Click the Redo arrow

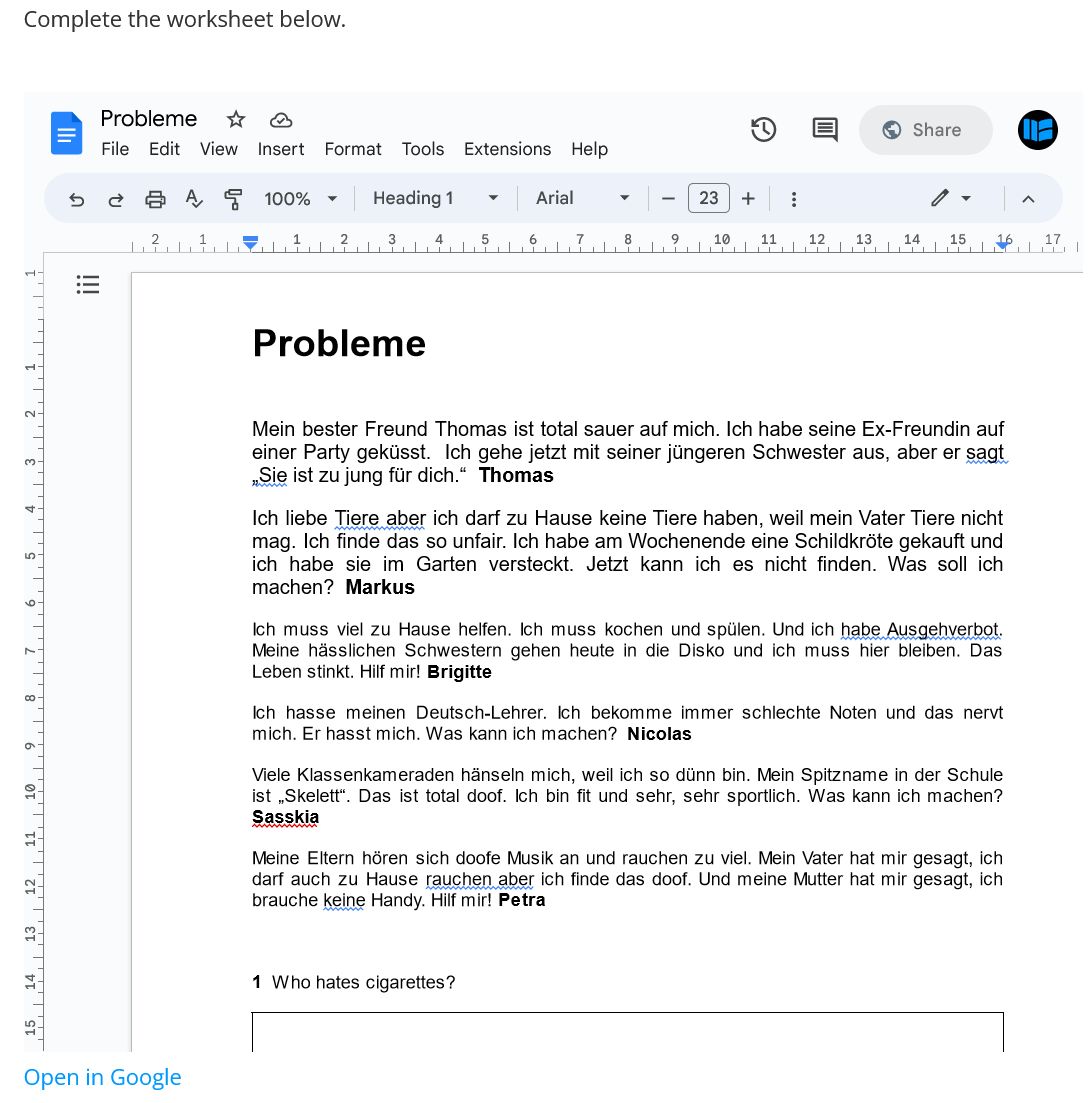coord(116,199)
